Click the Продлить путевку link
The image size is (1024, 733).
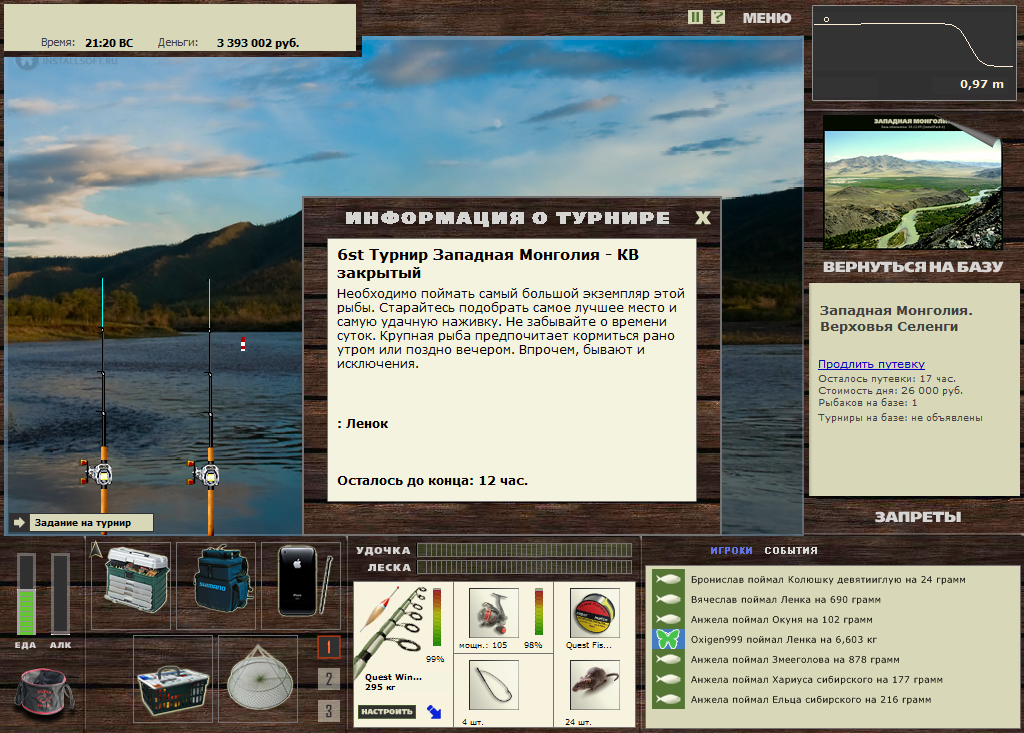[871, 364]
